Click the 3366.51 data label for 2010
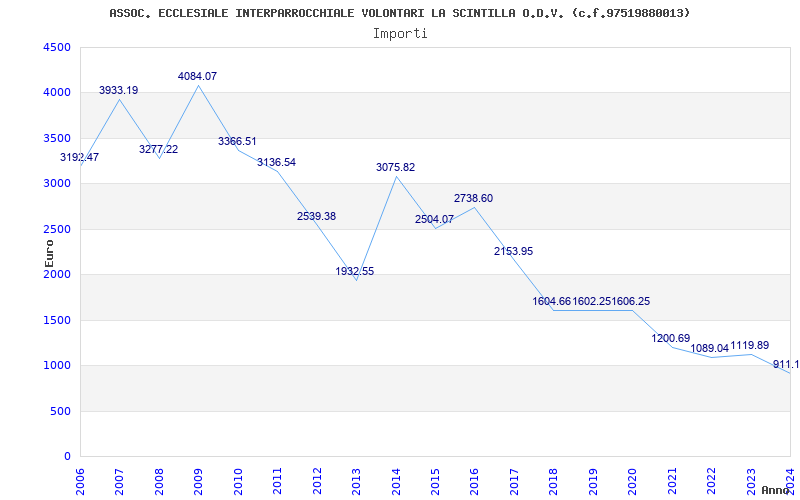The width and height of the screenshot is (800, 500). click(237, 141)
